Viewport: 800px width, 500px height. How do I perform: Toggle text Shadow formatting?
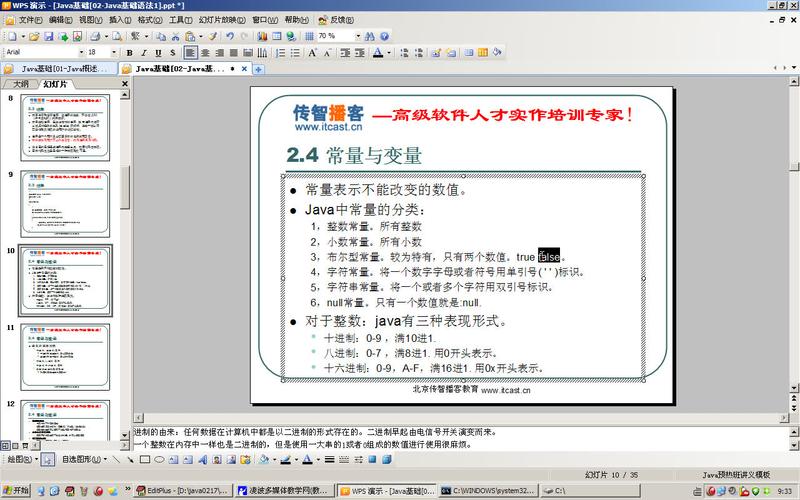[172, 52]
